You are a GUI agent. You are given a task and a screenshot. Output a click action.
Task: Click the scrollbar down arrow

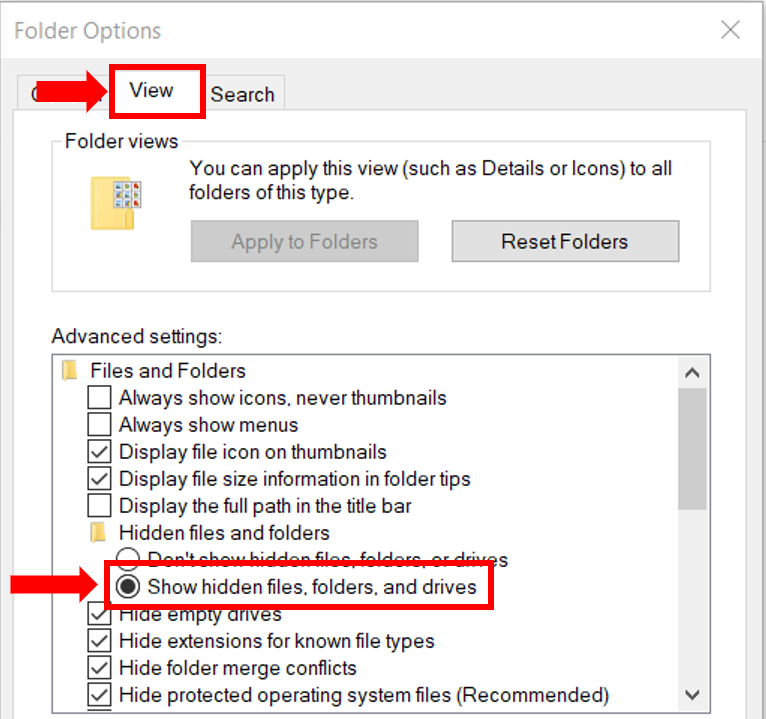pos(692,694)
